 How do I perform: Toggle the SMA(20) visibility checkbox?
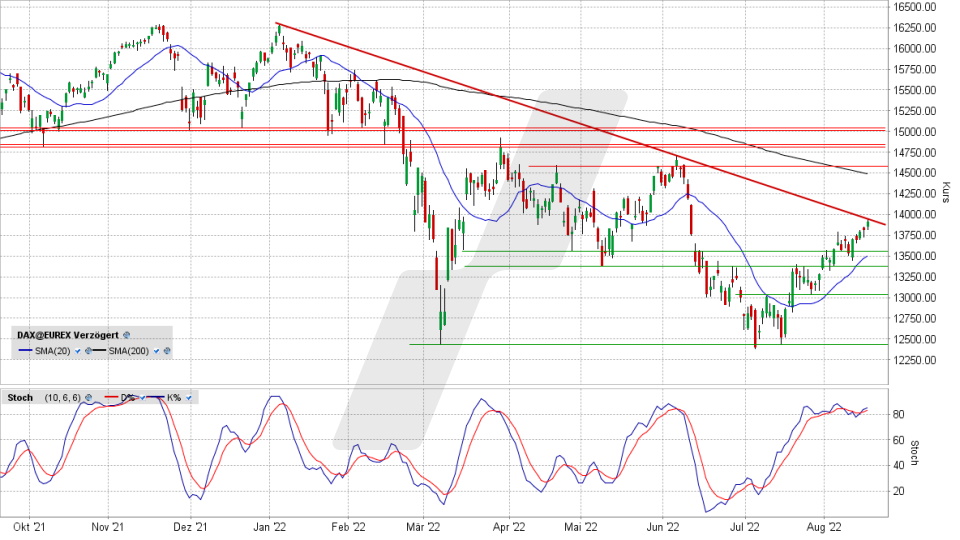(77, 351)
